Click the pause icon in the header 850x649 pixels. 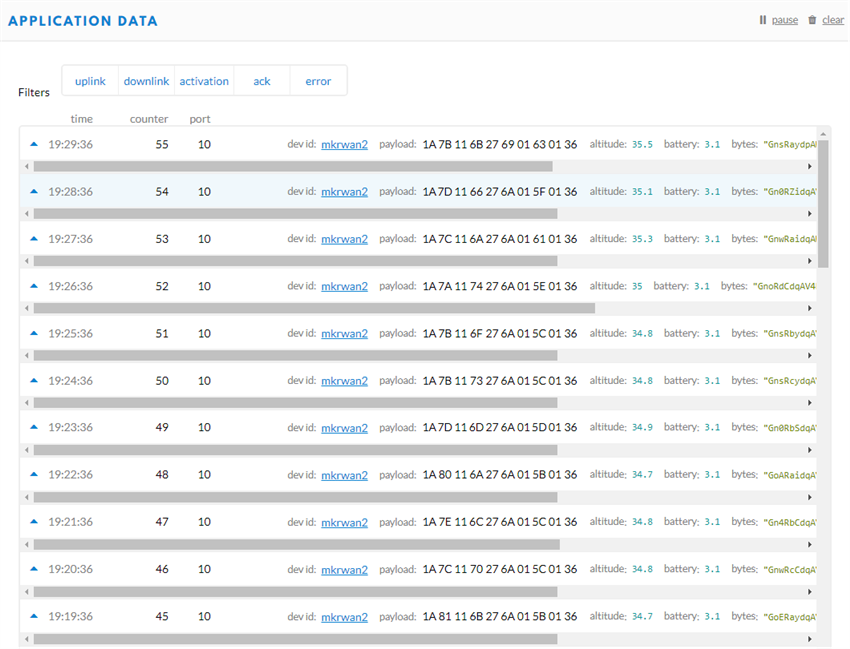(x=763, y=20)
